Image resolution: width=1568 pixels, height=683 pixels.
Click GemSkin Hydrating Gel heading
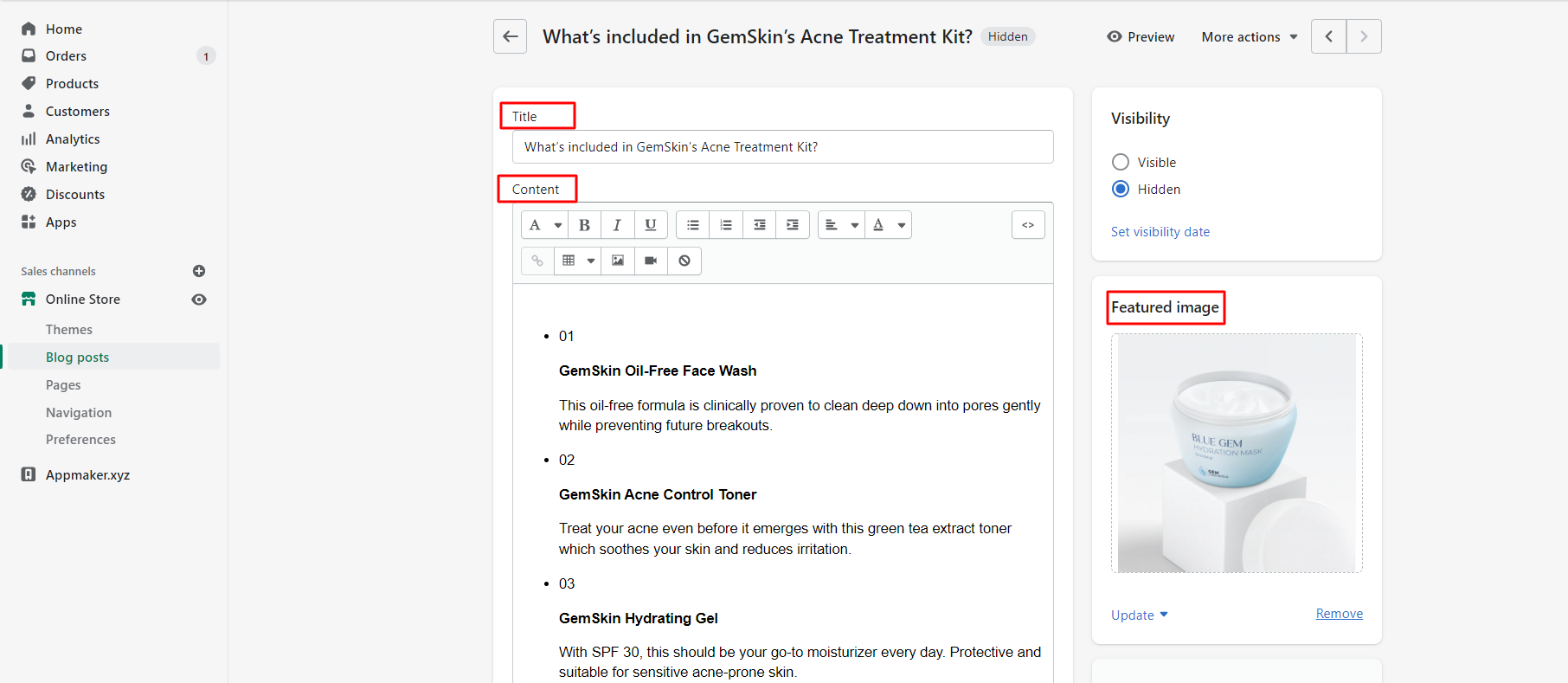639,618
